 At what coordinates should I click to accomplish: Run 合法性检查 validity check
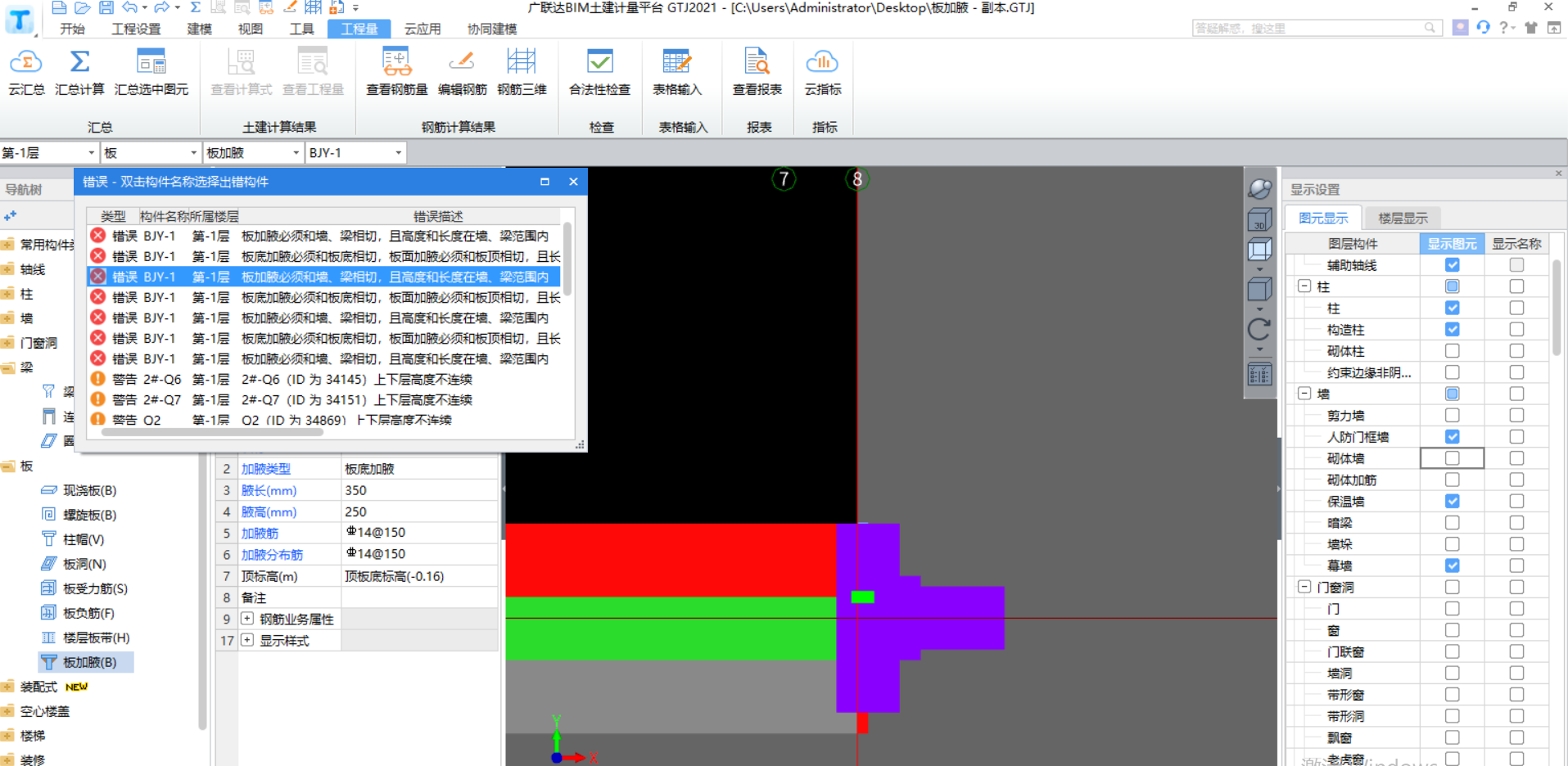click(x=600, y=72)
